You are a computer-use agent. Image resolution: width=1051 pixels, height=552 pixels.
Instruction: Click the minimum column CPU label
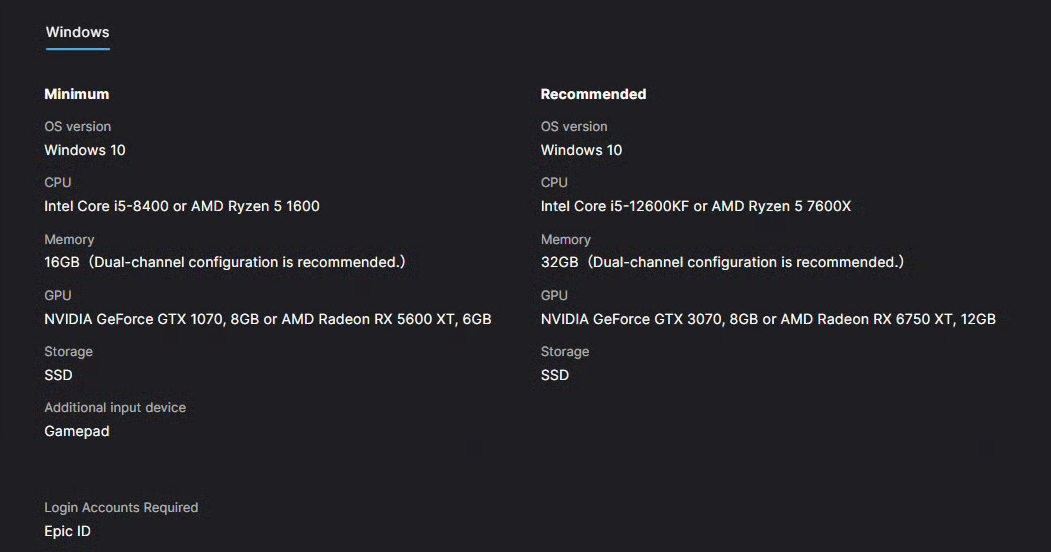(58, 182)
